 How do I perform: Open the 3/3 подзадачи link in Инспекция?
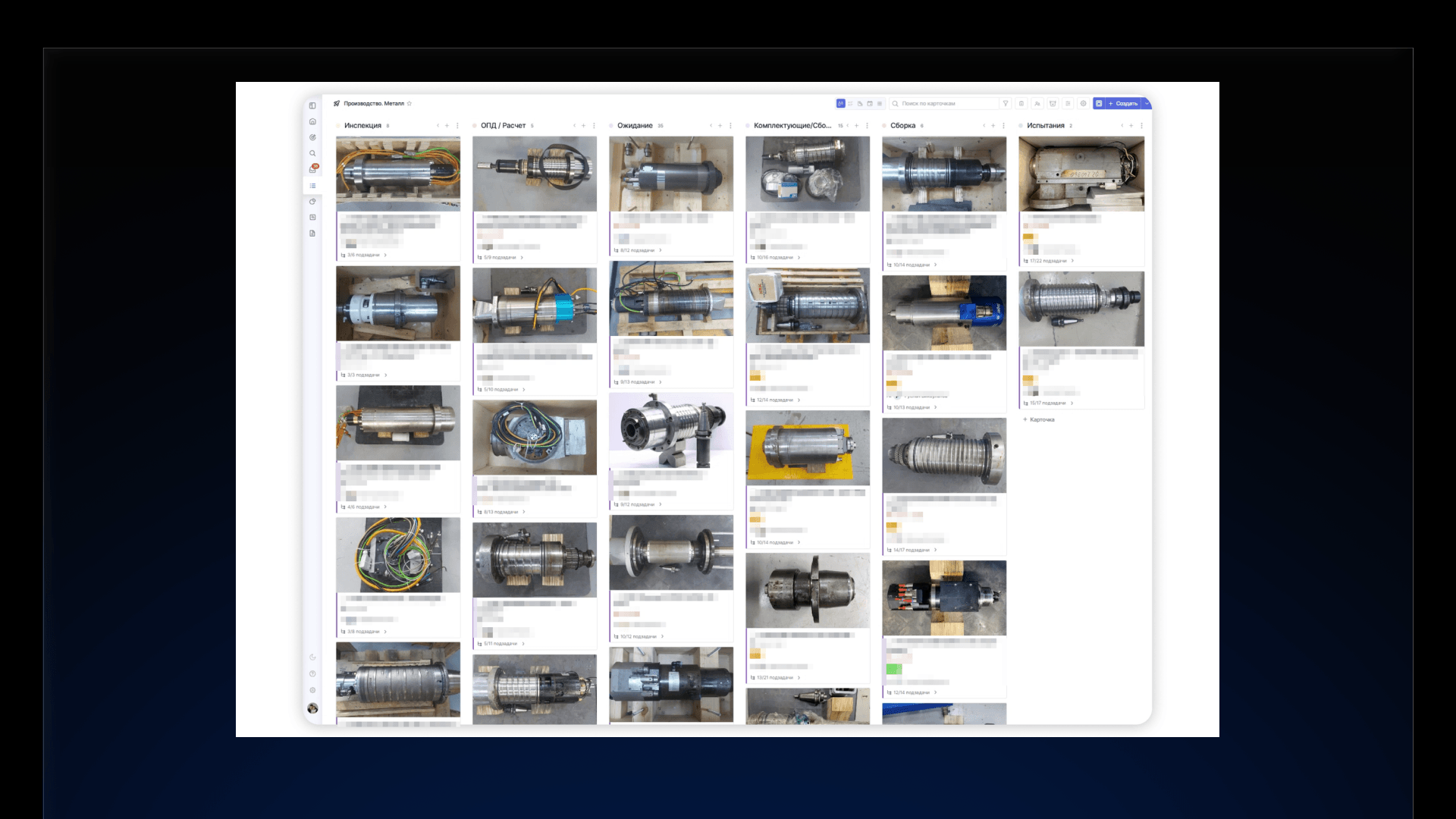pos(364,375)
